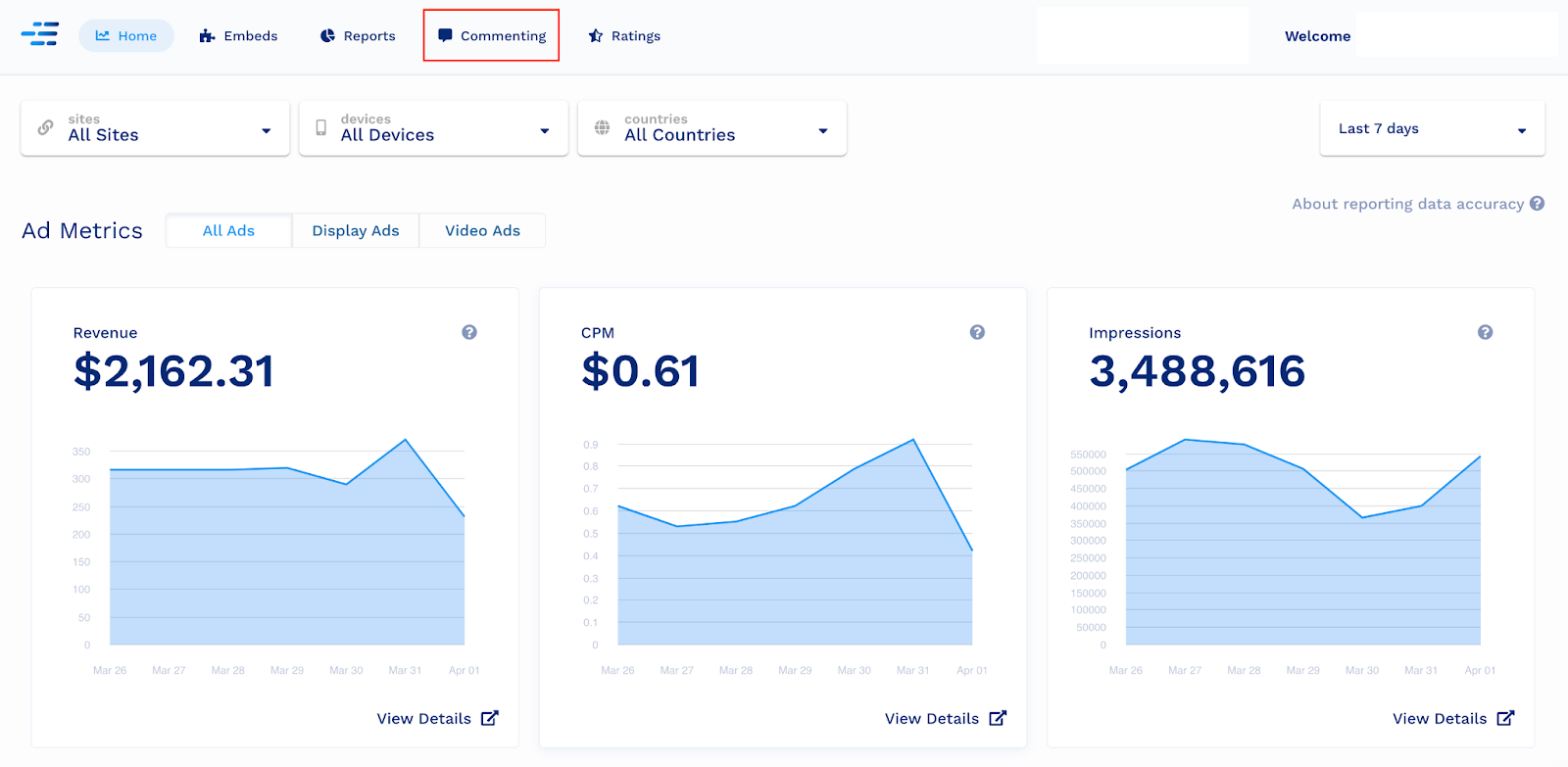This screenshot has height=767, width=1568.
Task: Click the devices phone icon
Action: click(x=321, y=127)
